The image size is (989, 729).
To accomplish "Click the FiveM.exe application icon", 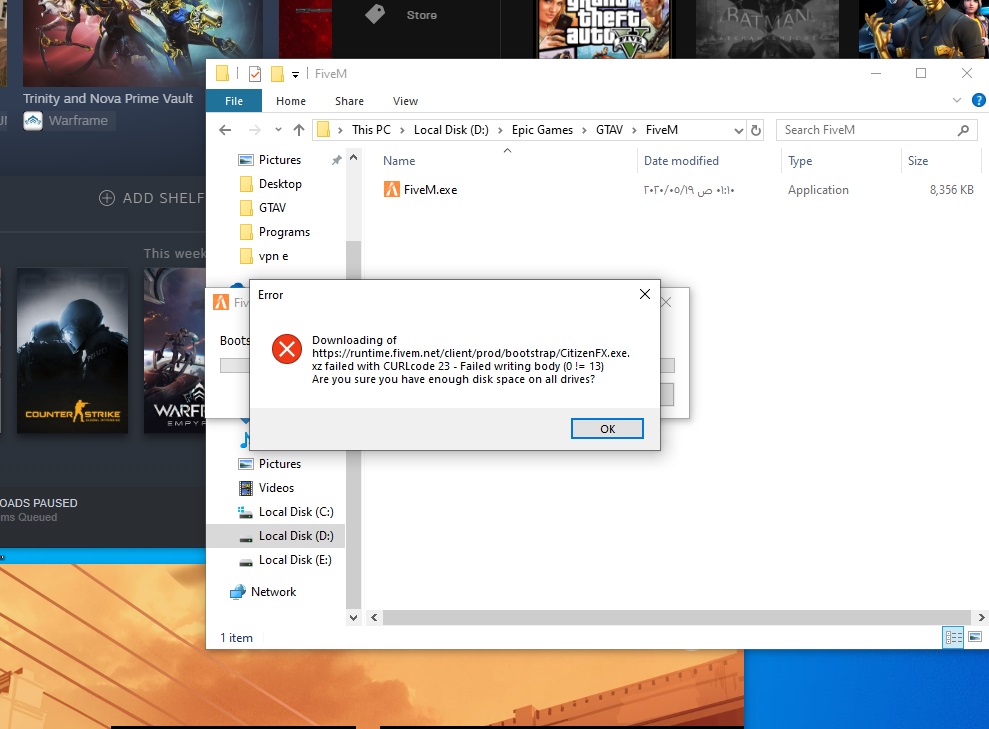I will (392, 190).
